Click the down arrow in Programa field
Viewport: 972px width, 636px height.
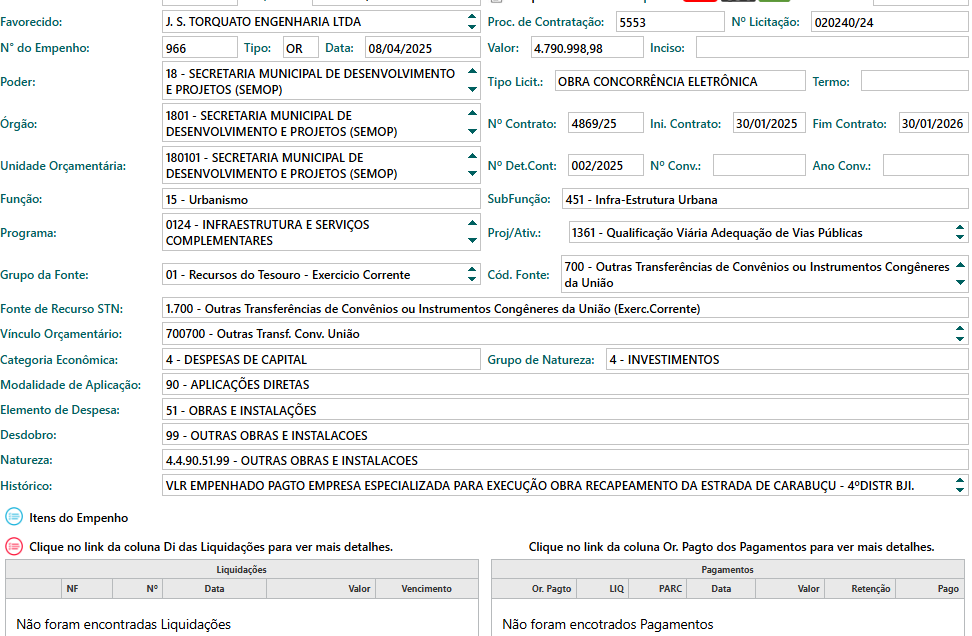pos(472,241)
